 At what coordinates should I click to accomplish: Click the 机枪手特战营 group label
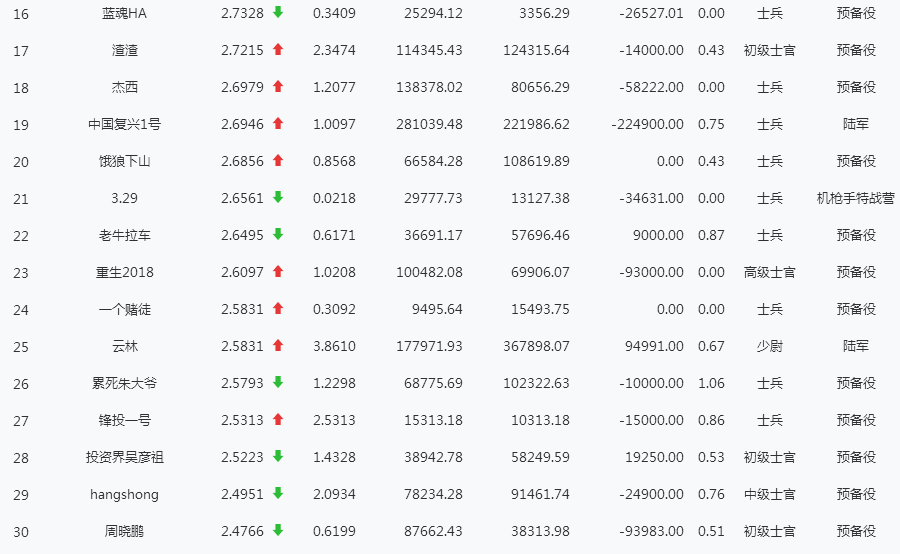(x=855, y=198)
